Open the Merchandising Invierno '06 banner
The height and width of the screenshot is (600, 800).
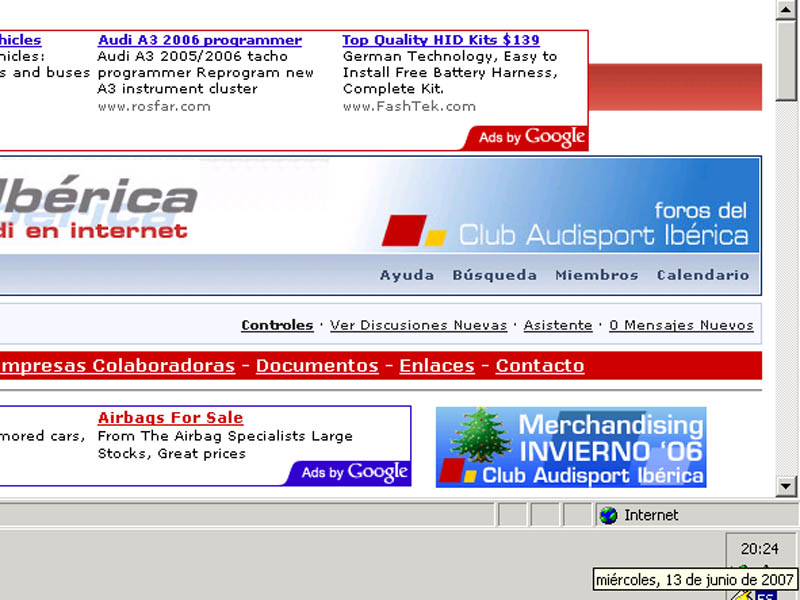coord(571,447)
